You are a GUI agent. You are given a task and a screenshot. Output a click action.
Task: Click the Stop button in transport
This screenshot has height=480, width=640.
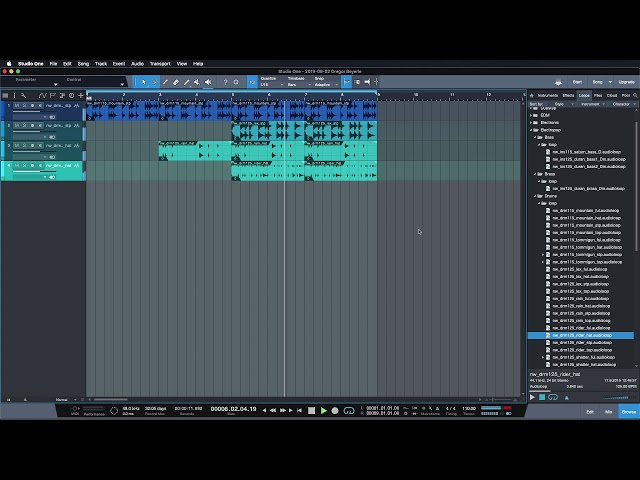[311, 410]
